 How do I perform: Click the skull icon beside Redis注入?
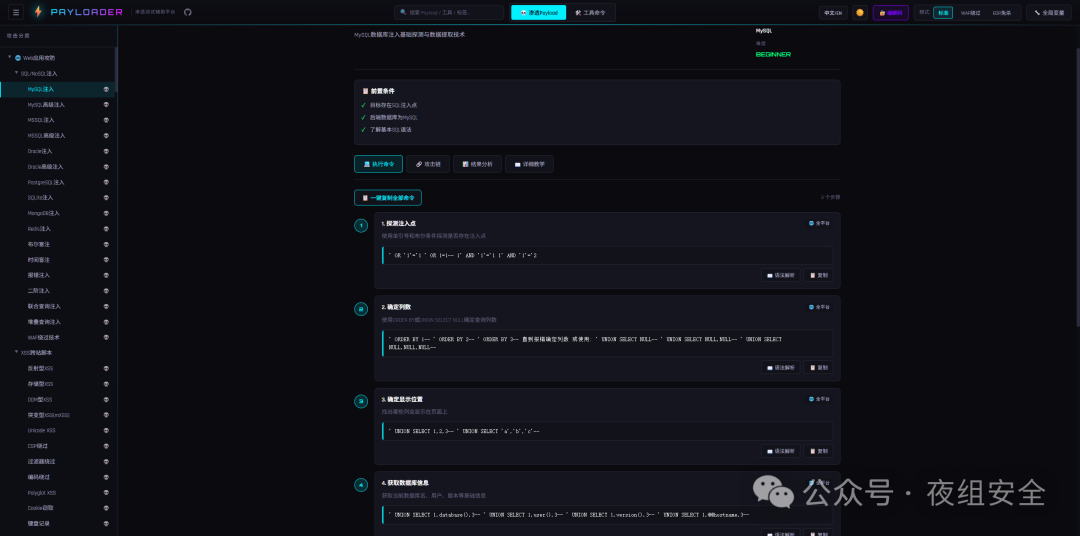(106, 229)
